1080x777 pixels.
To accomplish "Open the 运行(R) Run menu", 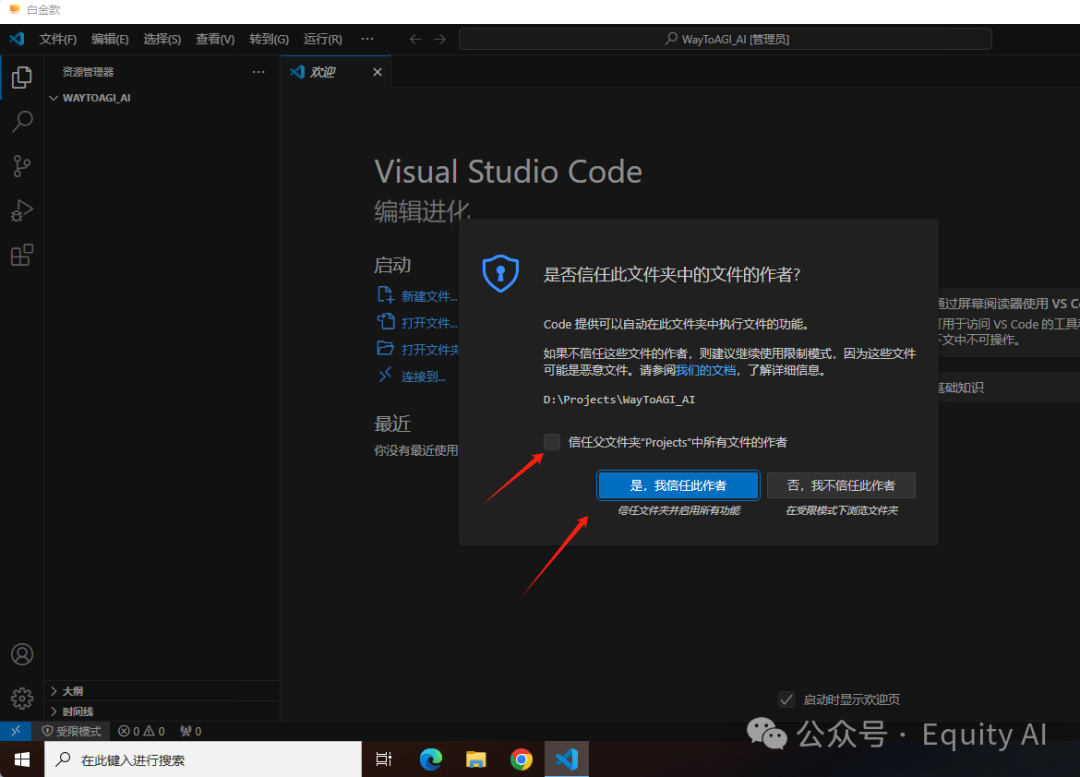I will click(323, 39).
